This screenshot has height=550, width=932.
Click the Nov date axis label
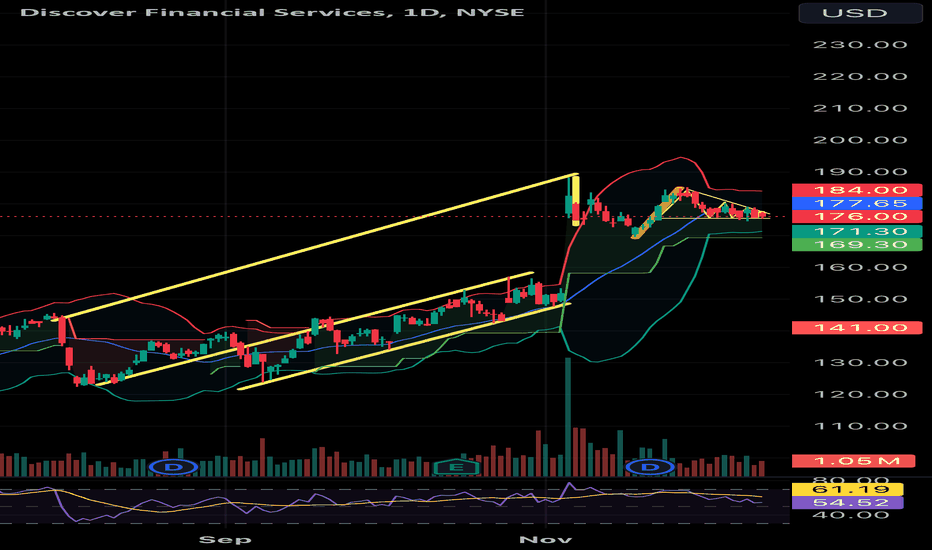pos(545,539)
